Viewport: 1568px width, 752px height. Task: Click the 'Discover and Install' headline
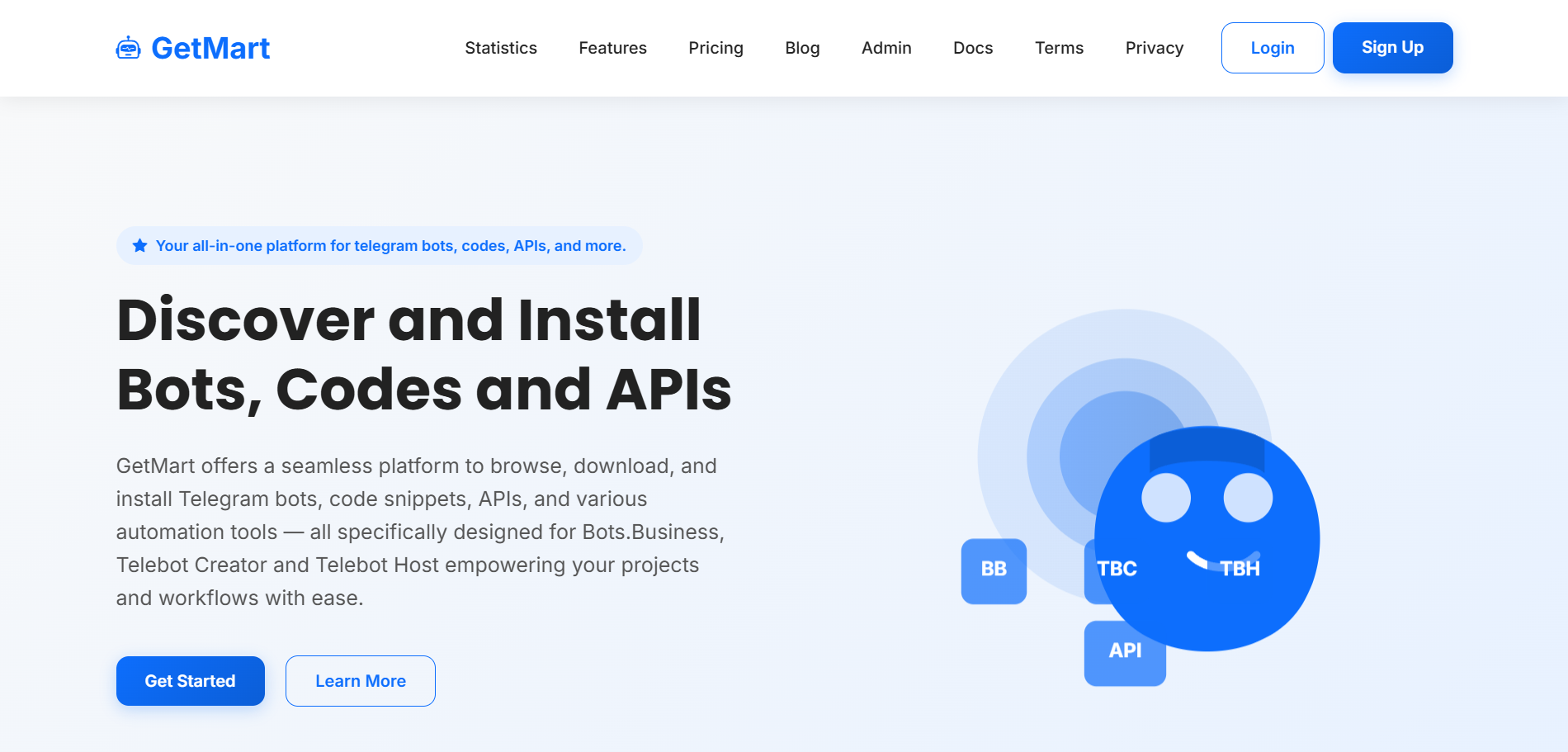point(409,320)
